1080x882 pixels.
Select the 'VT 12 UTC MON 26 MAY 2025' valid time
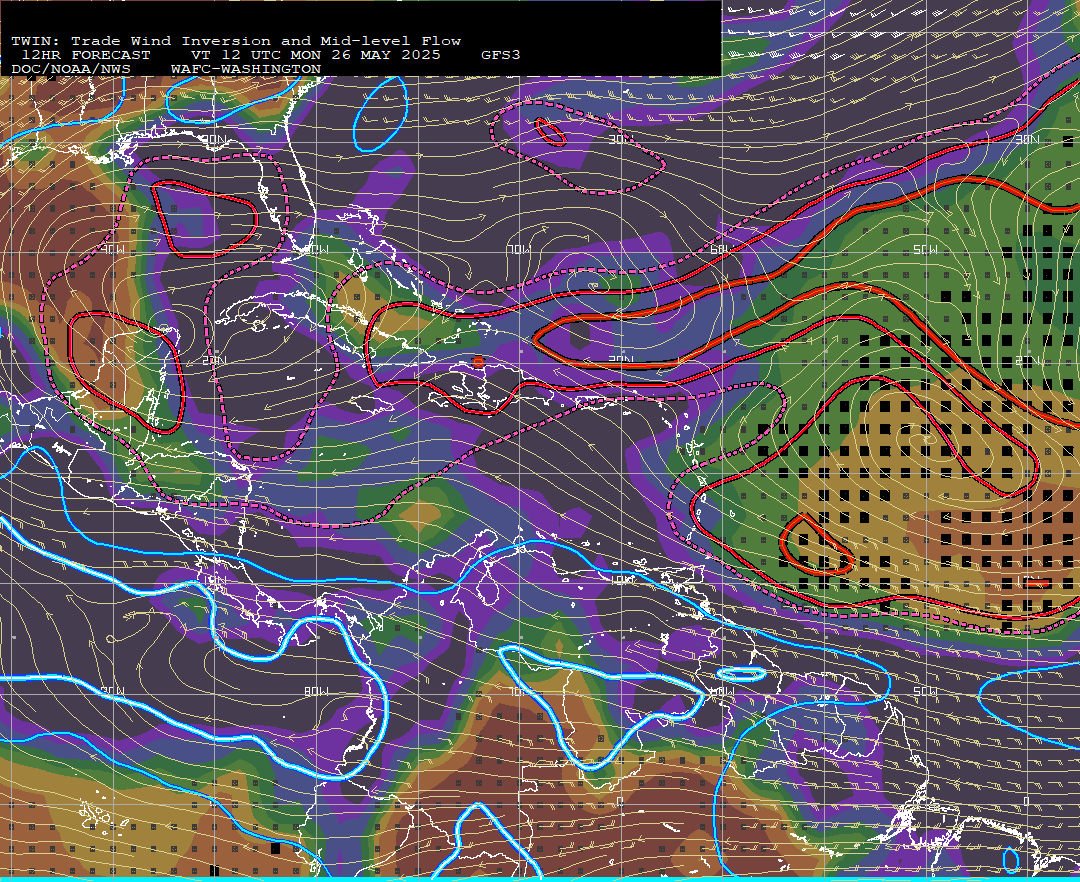click(x=315, y=55)
